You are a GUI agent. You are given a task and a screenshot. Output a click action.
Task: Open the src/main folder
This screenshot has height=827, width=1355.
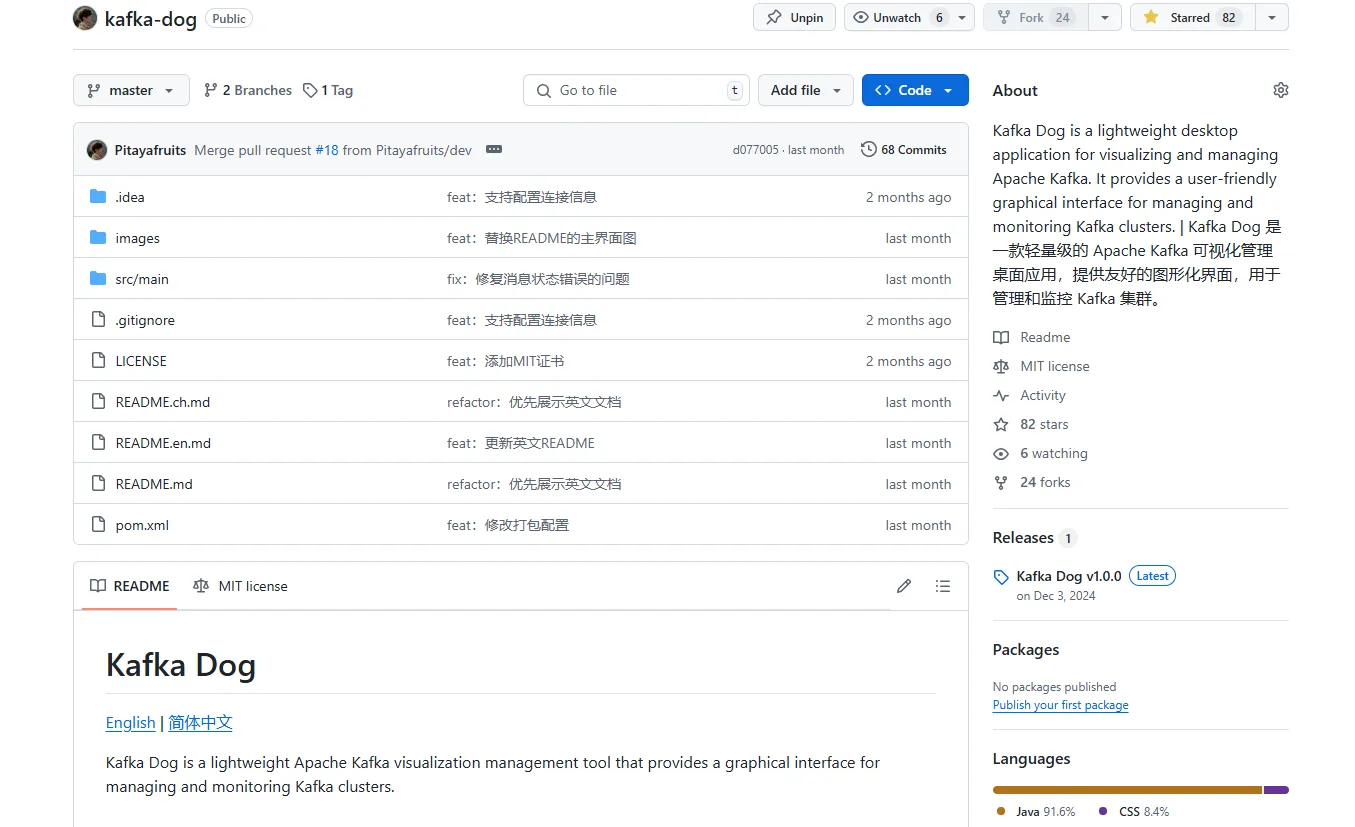[x=142, y=279]
